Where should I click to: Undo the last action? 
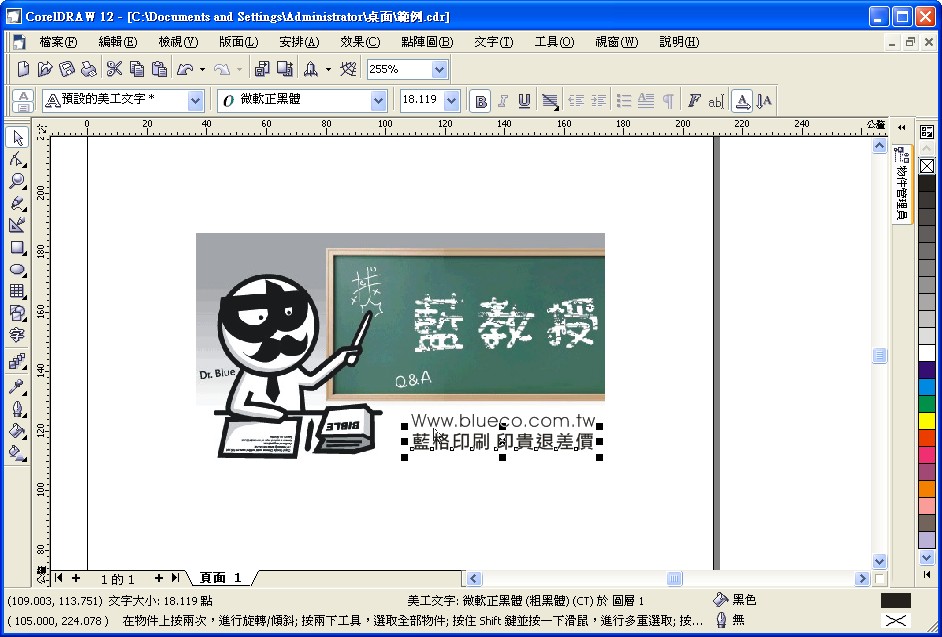185,69
